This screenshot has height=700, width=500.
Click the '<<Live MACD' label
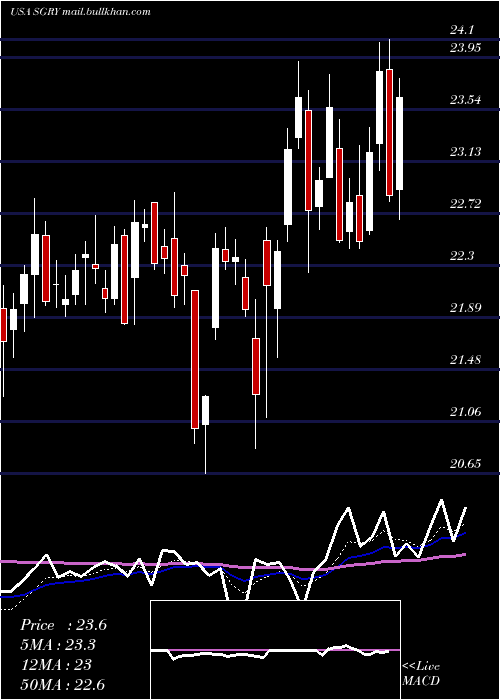[x=421, y=673]
